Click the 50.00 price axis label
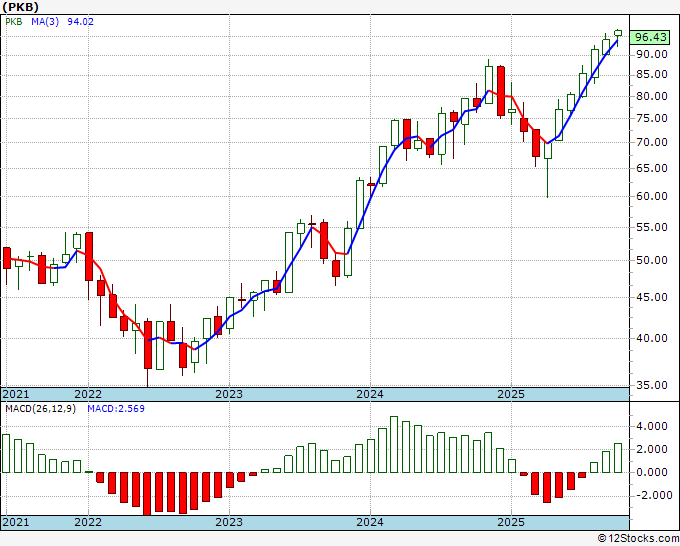680x546 pixels. coord(652,260)
